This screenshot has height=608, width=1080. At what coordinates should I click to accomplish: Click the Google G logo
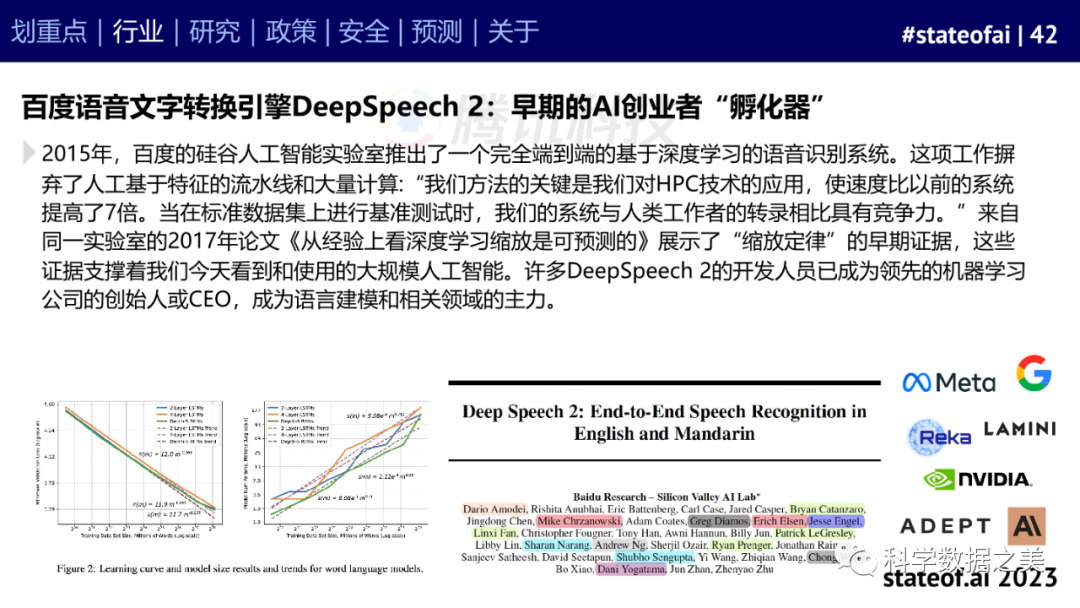(1033, 373)
